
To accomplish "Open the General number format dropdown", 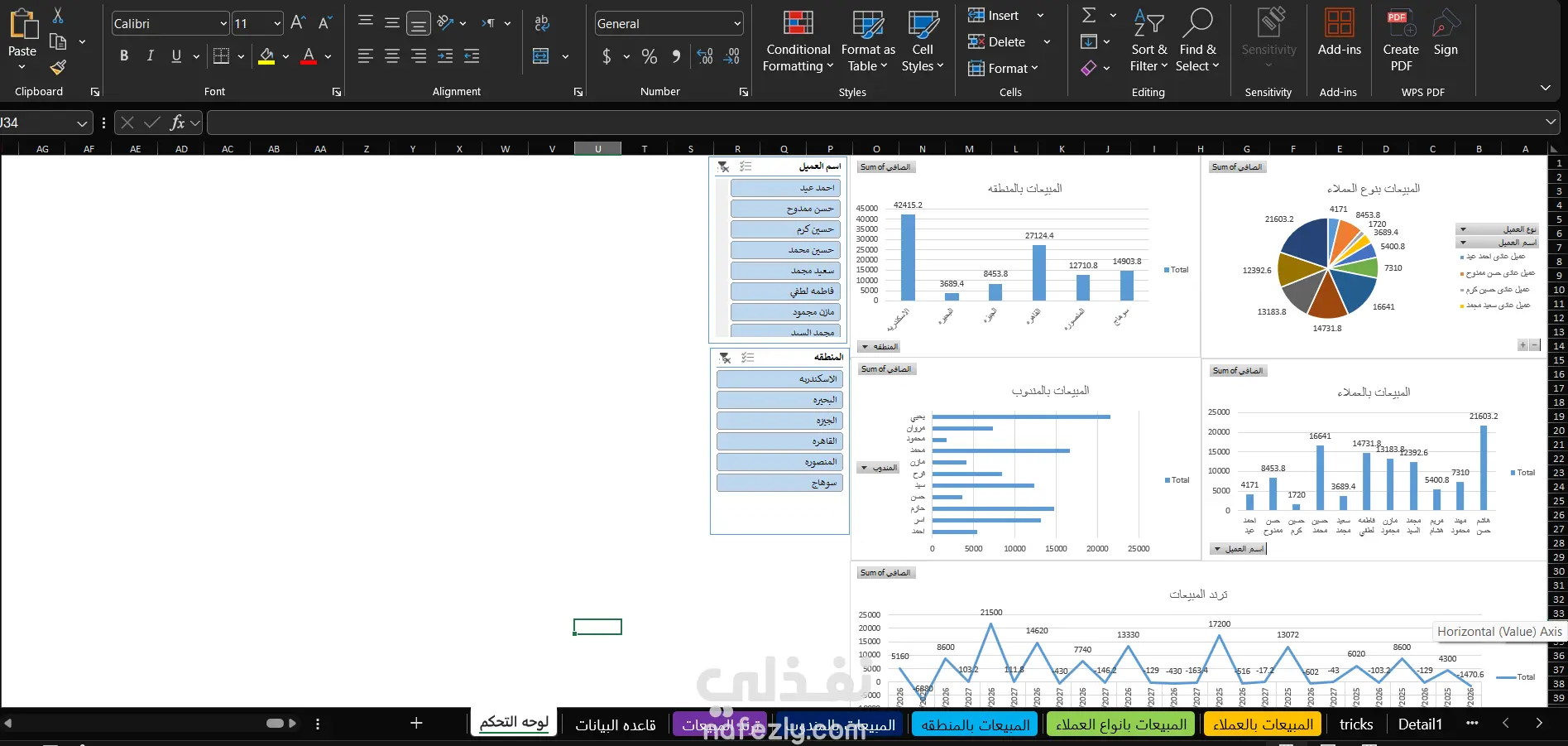I will click(x=737, y=23).
